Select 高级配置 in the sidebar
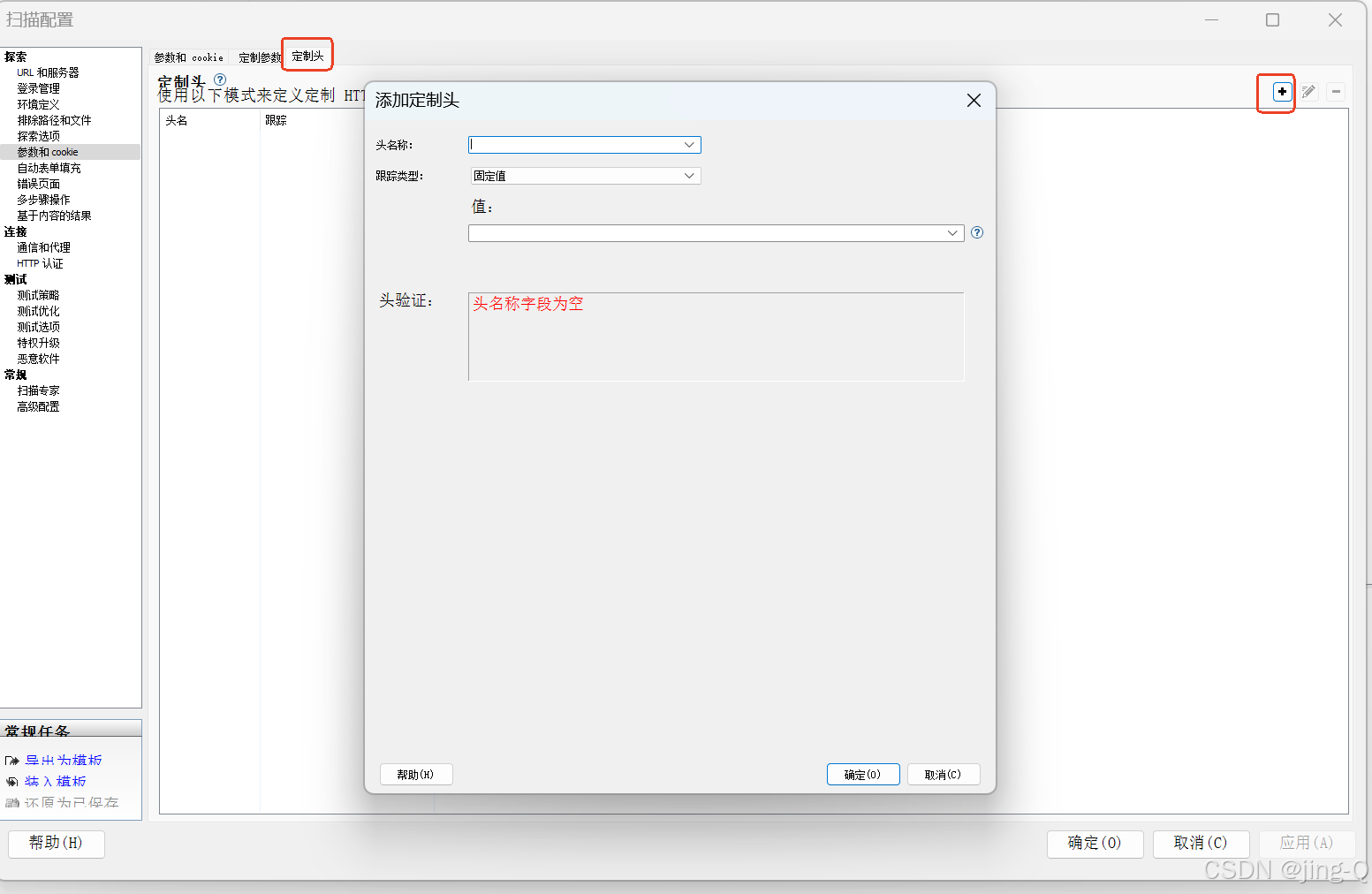This screenshot has height=894, width=1372. 39,406
